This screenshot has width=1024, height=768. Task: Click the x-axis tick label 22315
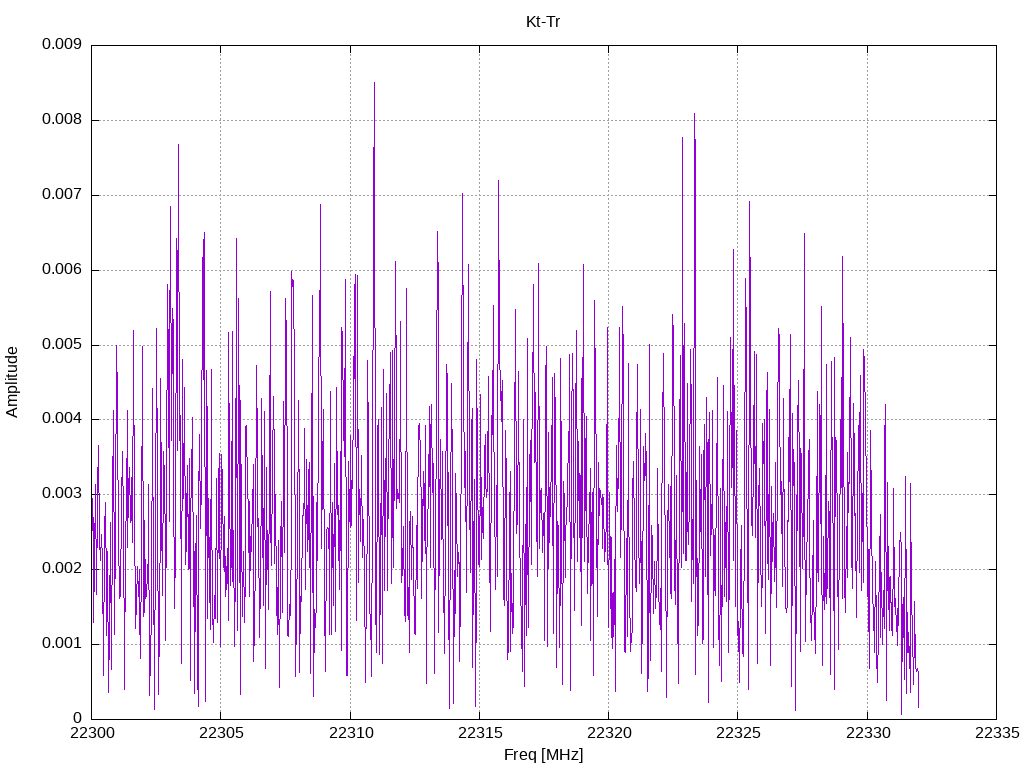480,733
